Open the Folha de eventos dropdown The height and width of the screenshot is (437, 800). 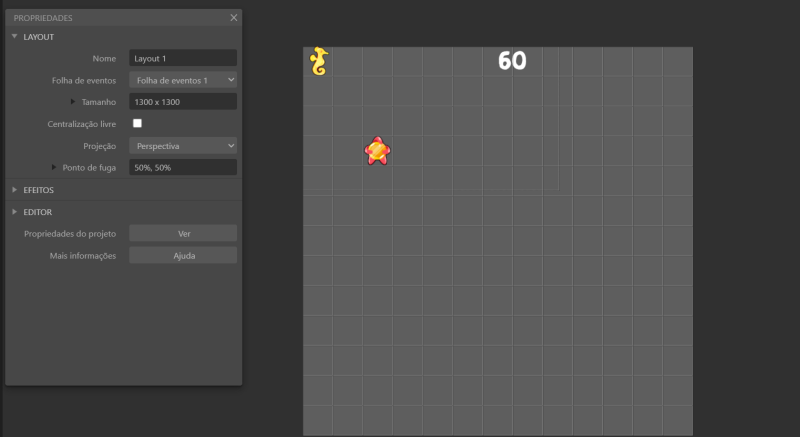coord(183,80)
